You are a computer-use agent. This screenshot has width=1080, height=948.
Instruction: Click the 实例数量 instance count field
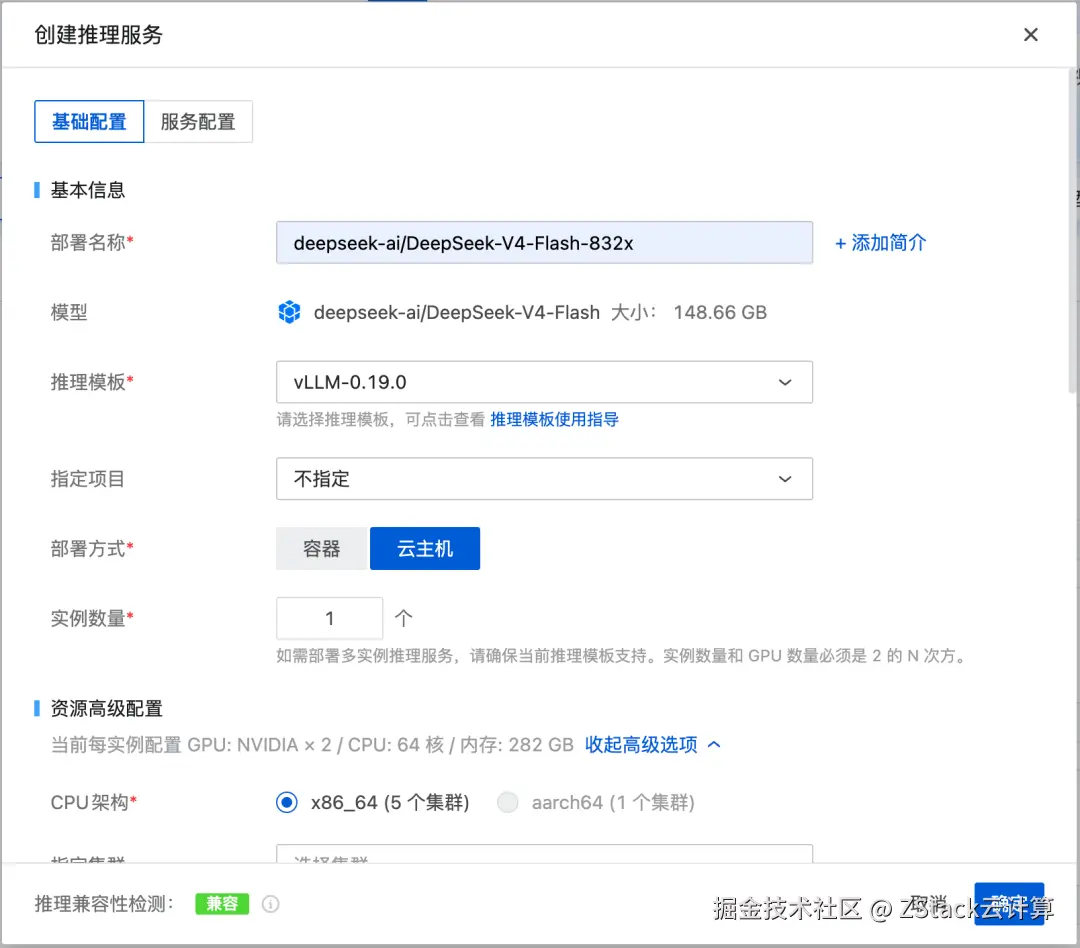pos(329,618)
